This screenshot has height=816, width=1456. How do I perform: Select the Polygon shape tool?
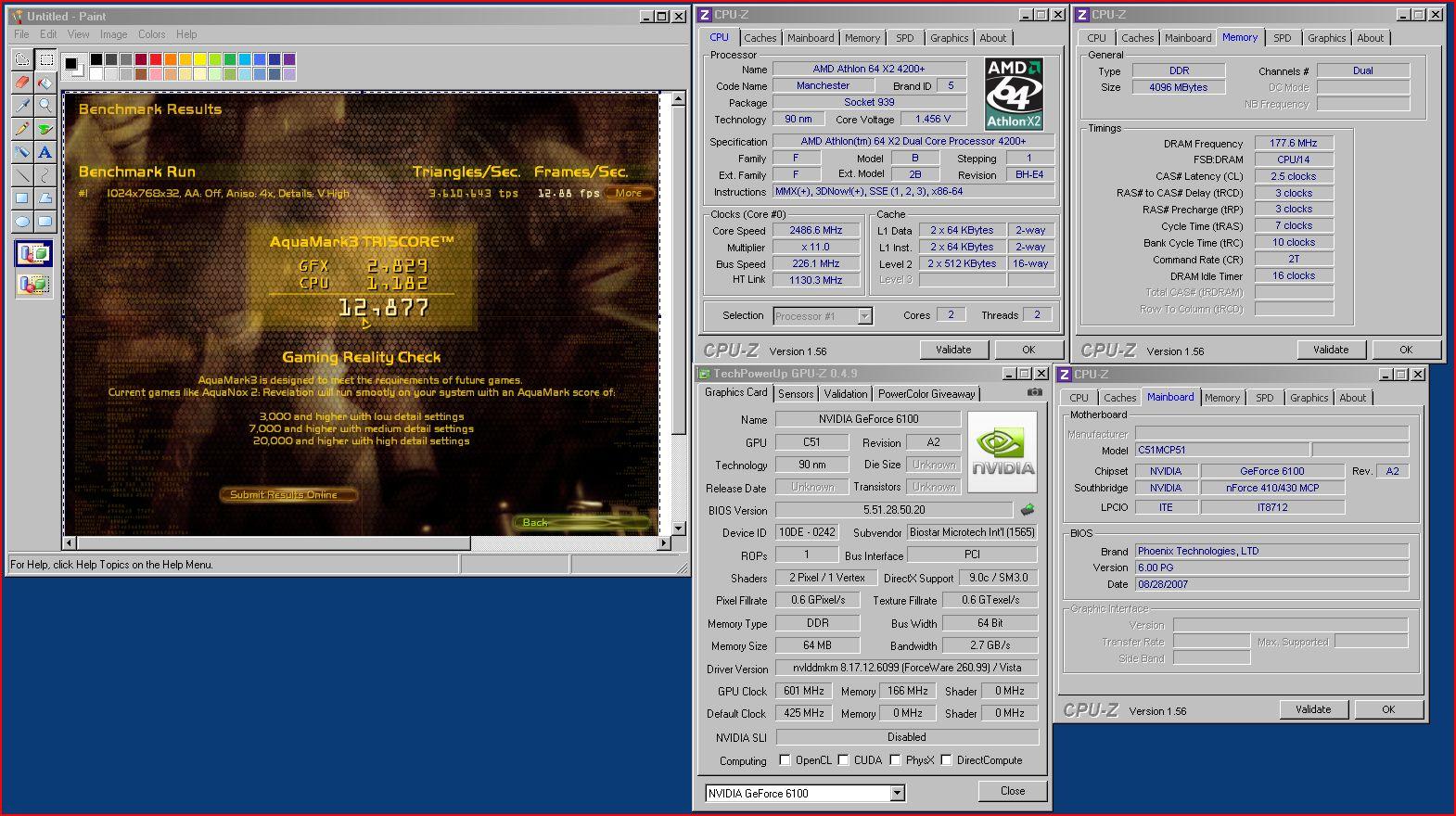coord(45,199)
